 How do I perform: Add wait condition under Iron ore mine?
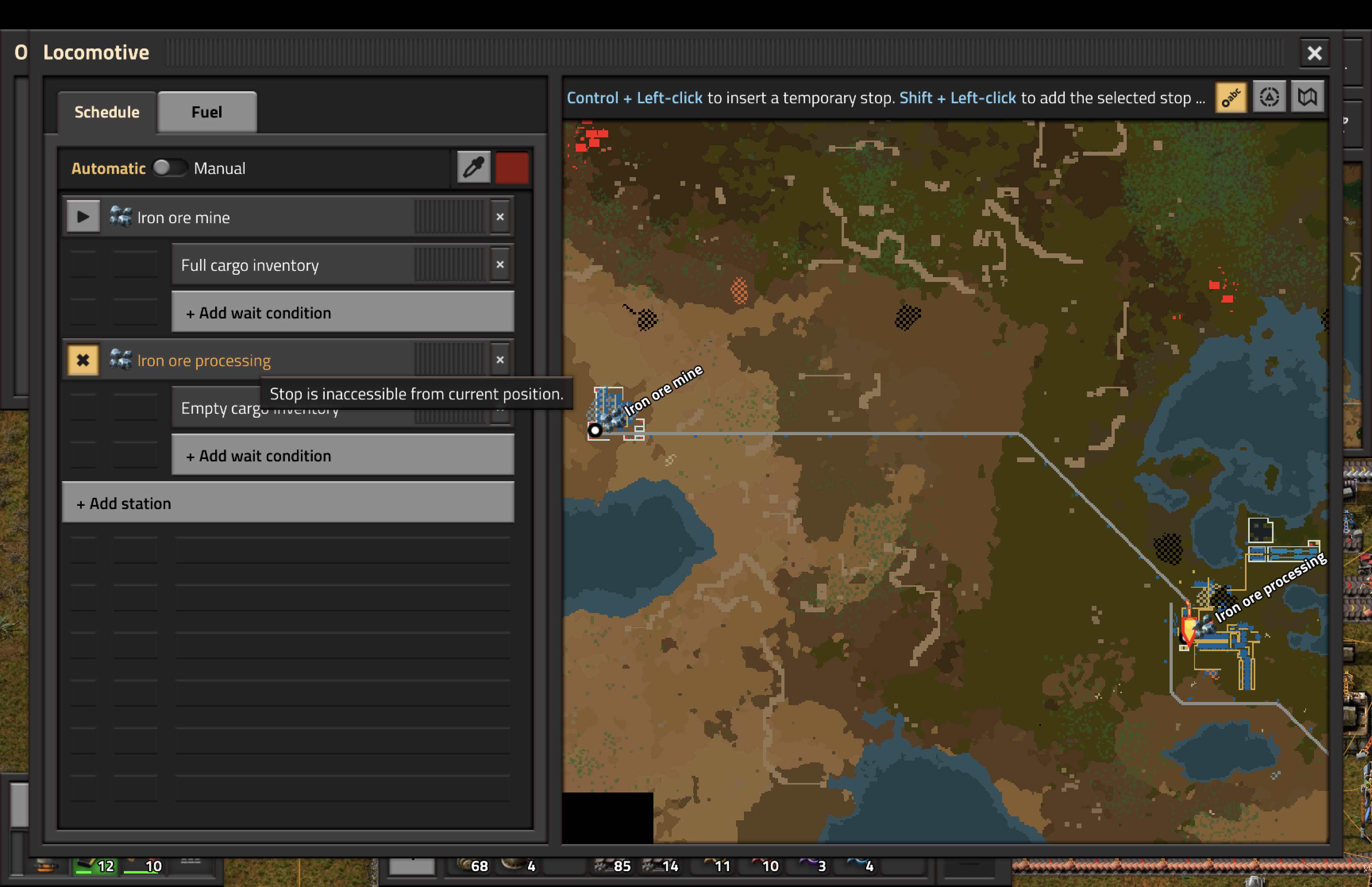click(343, 313)
